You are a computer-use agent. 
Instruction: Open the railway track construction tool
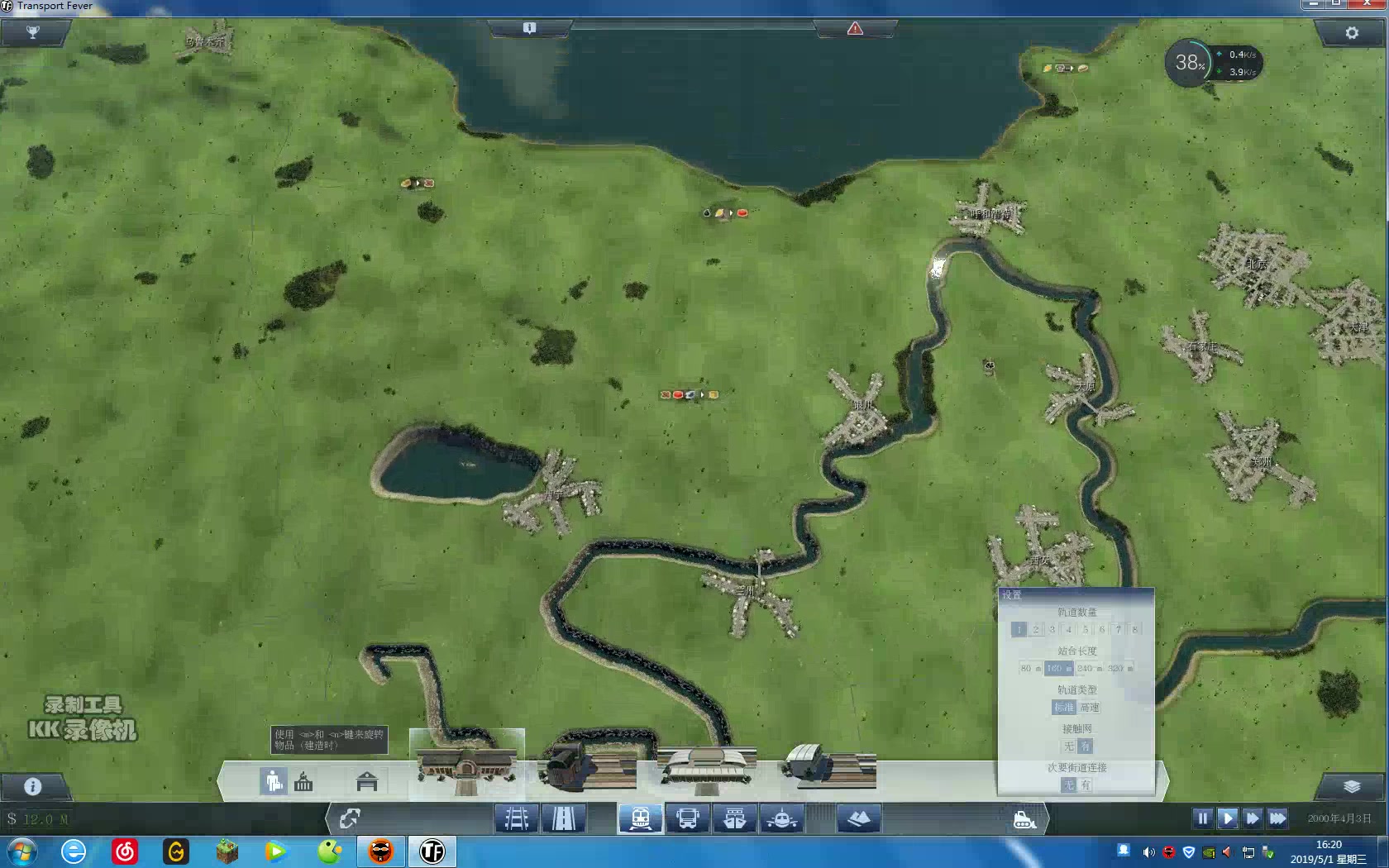[517, 818]
